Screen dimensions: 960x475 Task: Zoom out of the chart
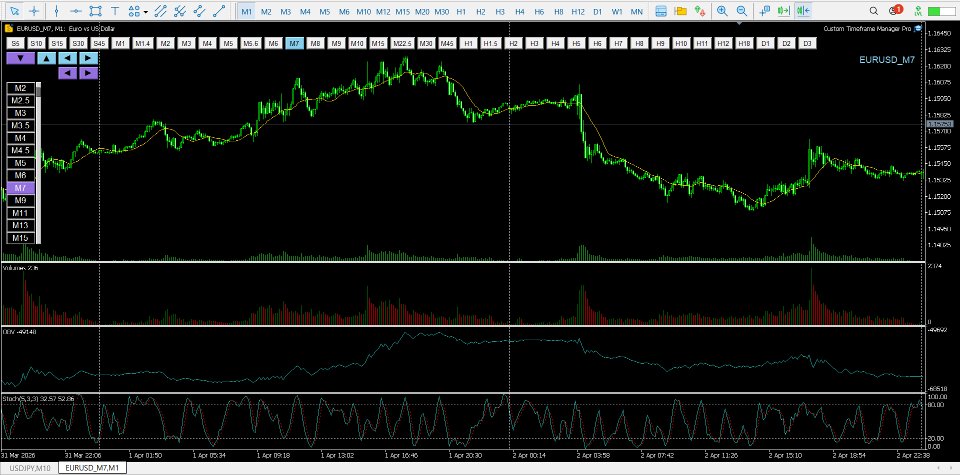(x=741, y=11)
